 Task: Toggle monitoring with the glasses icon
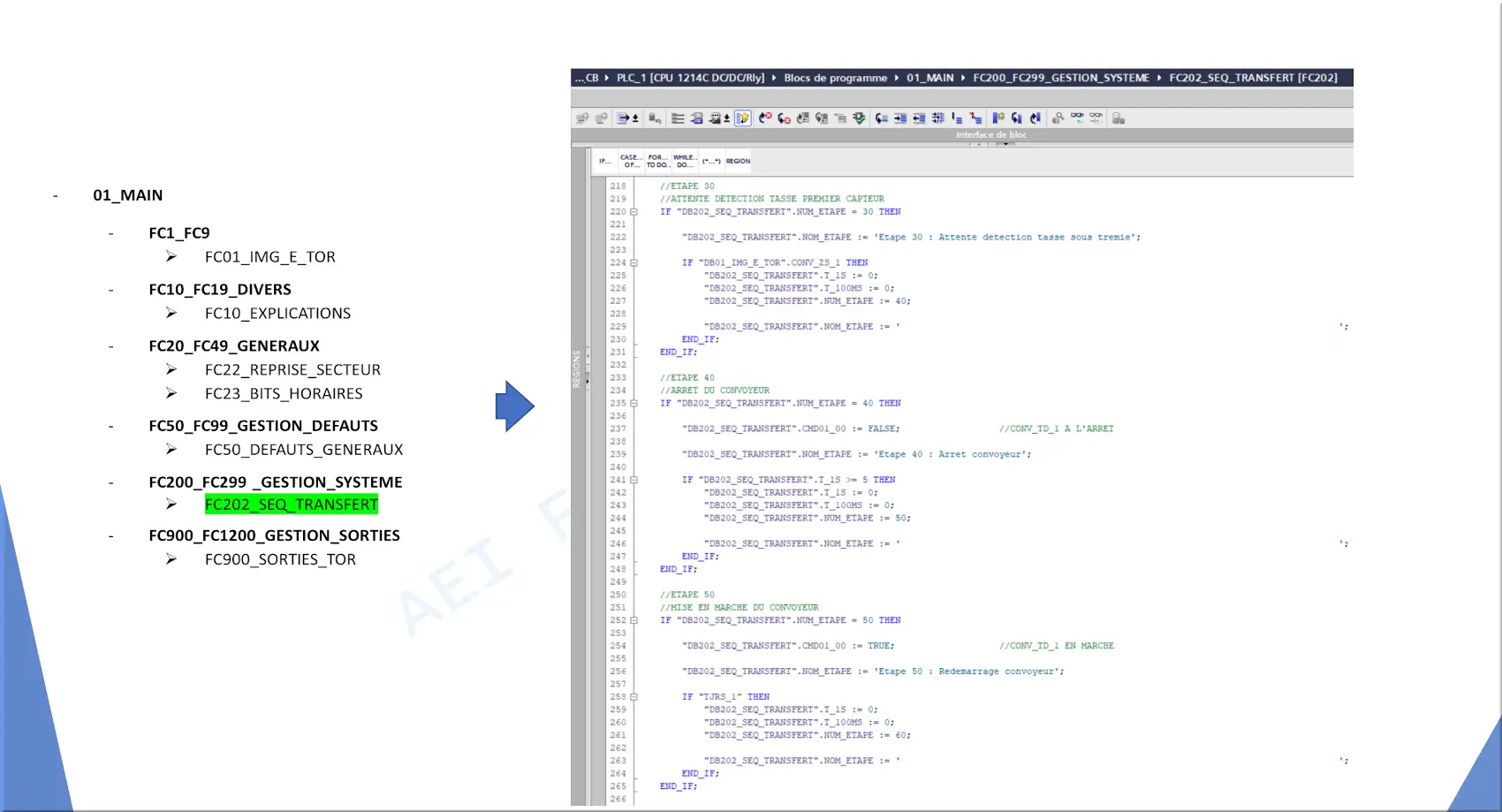click(1077, 118)
